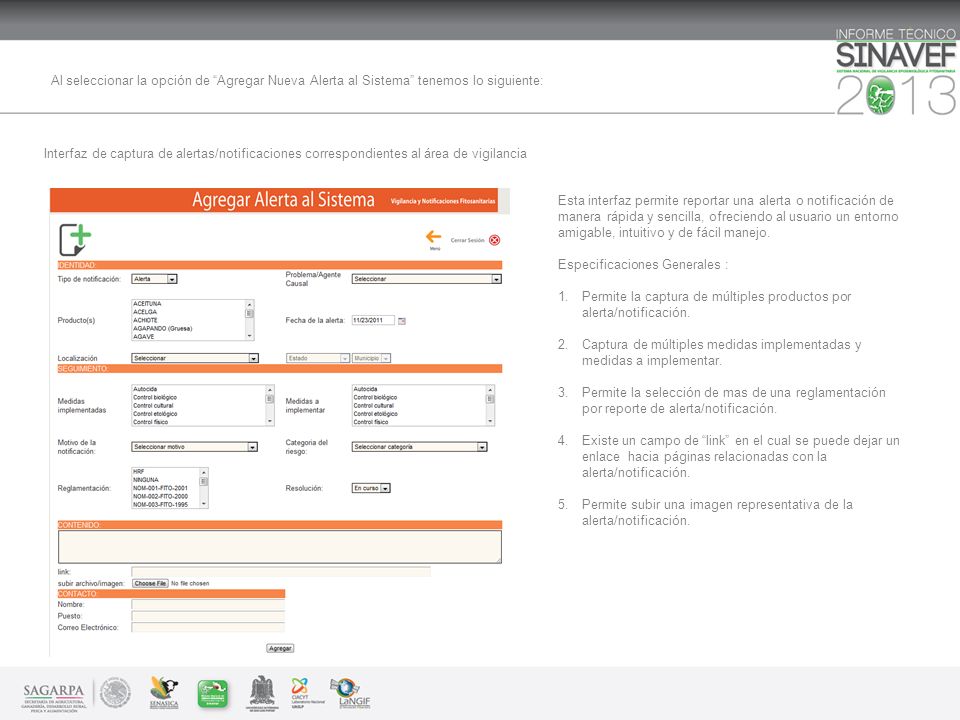The image size is (960, 720).
Task: Click the Choose File button
Action: tap(150, 583)
